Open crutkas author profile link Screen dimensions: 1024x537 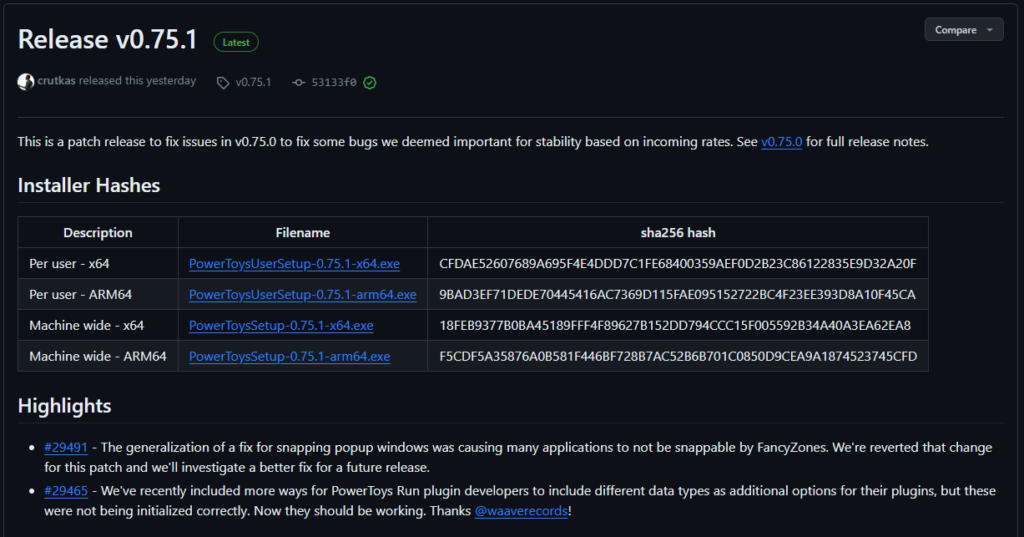point(56,81)
